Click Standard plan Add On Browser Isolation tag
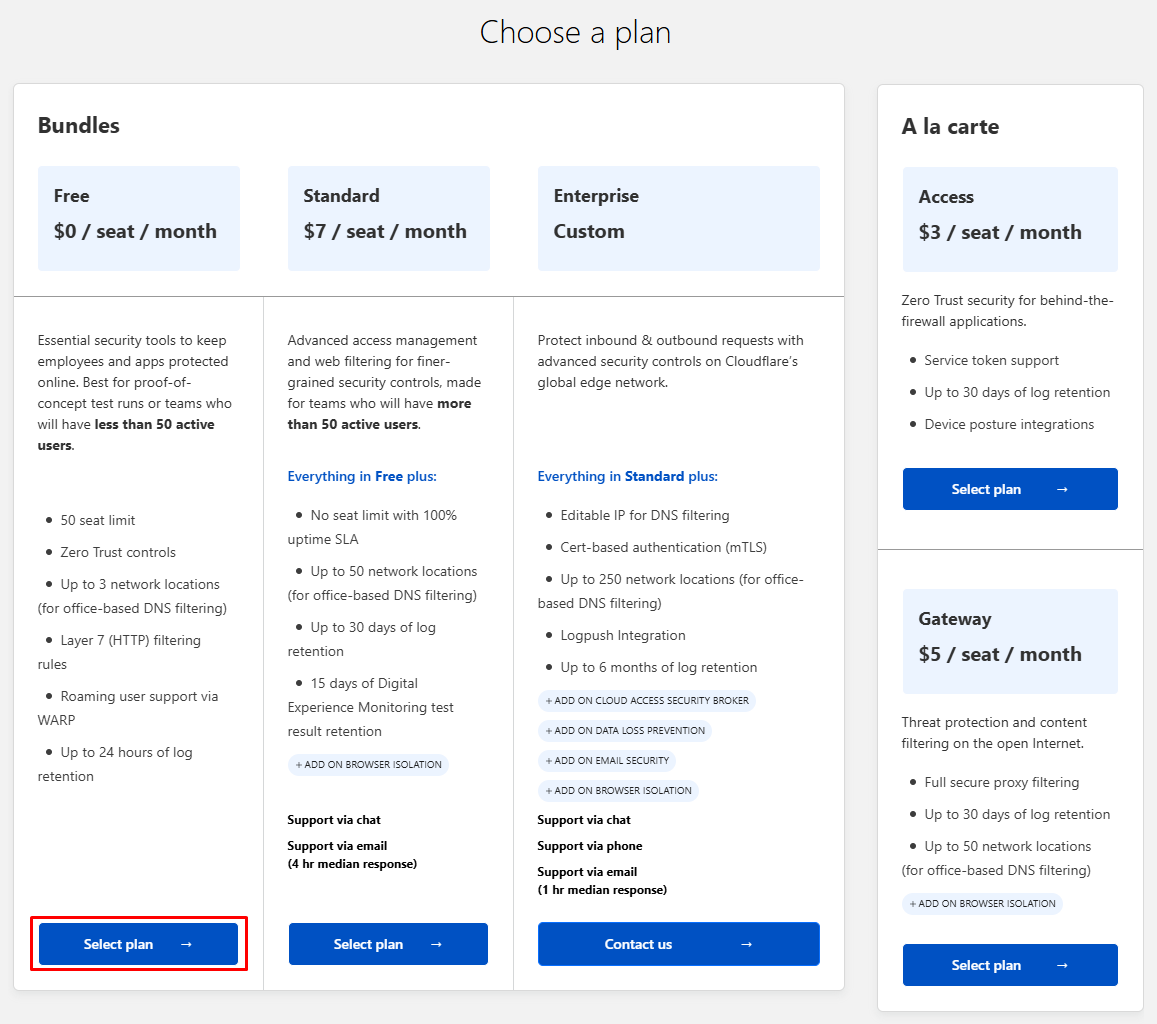Image resolution: width=1157 pixels, height=1024 pixels. tap(368, 764)
